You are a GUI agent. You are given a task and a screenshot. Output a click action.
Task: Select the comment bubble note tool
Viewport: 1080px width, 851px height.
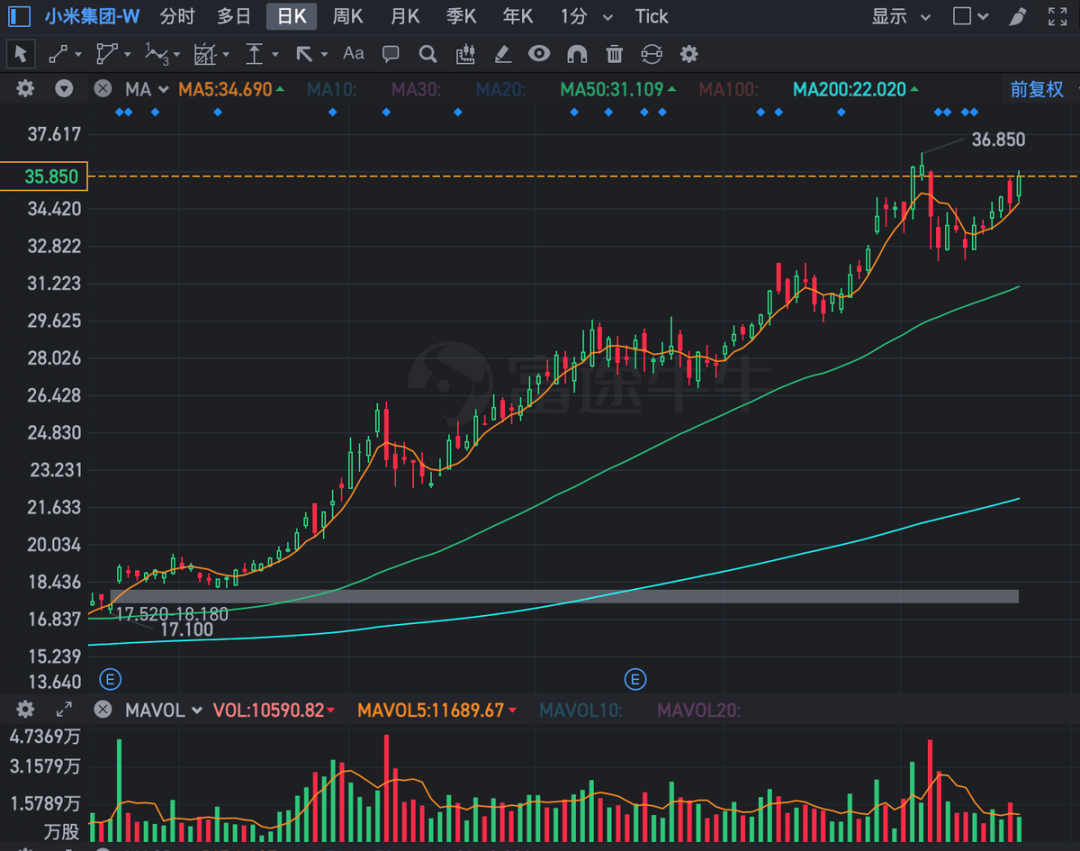click(391, 54)
